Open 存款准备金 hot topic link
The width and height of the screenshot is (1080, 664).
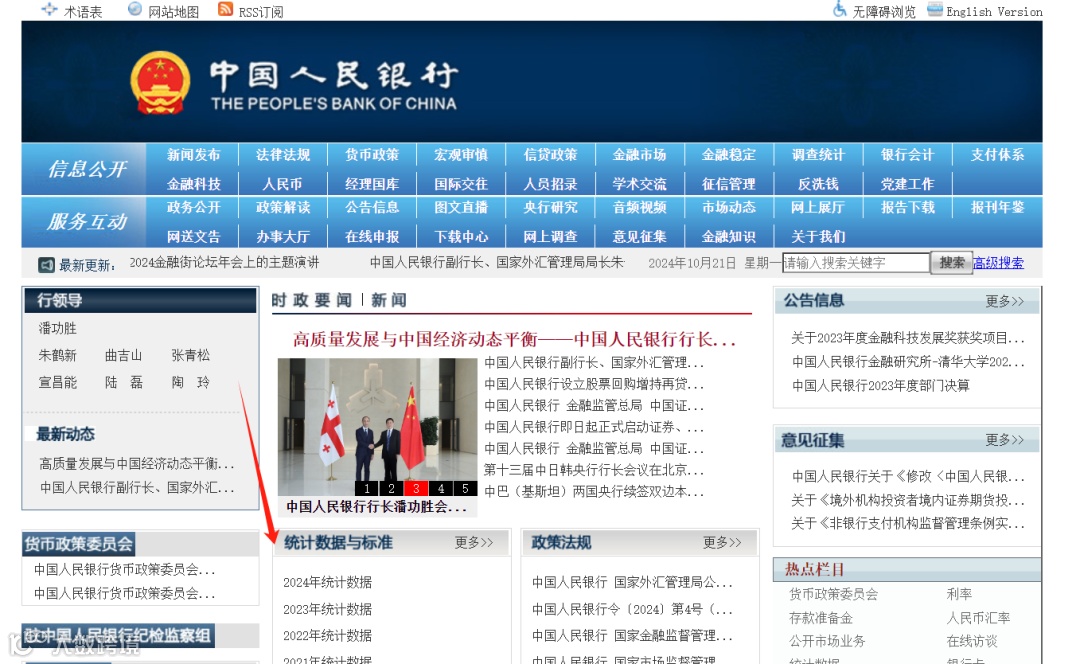coord(821,619)
